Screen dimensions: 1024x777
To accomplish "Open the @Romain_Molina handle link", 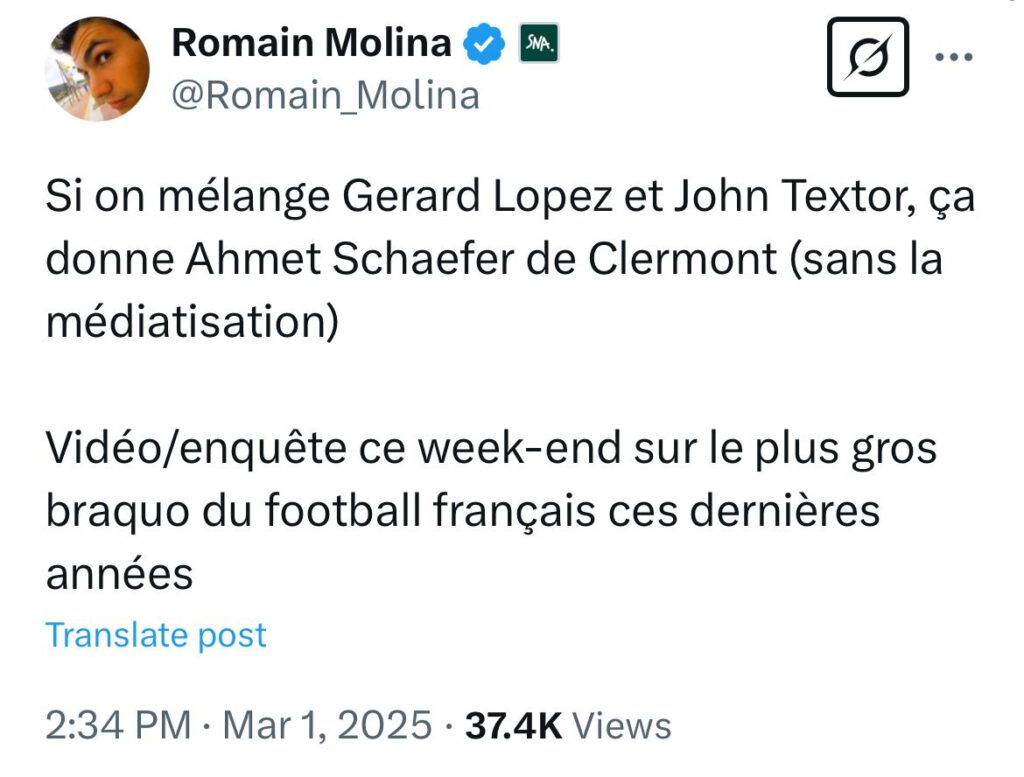I will pos(326,96).
